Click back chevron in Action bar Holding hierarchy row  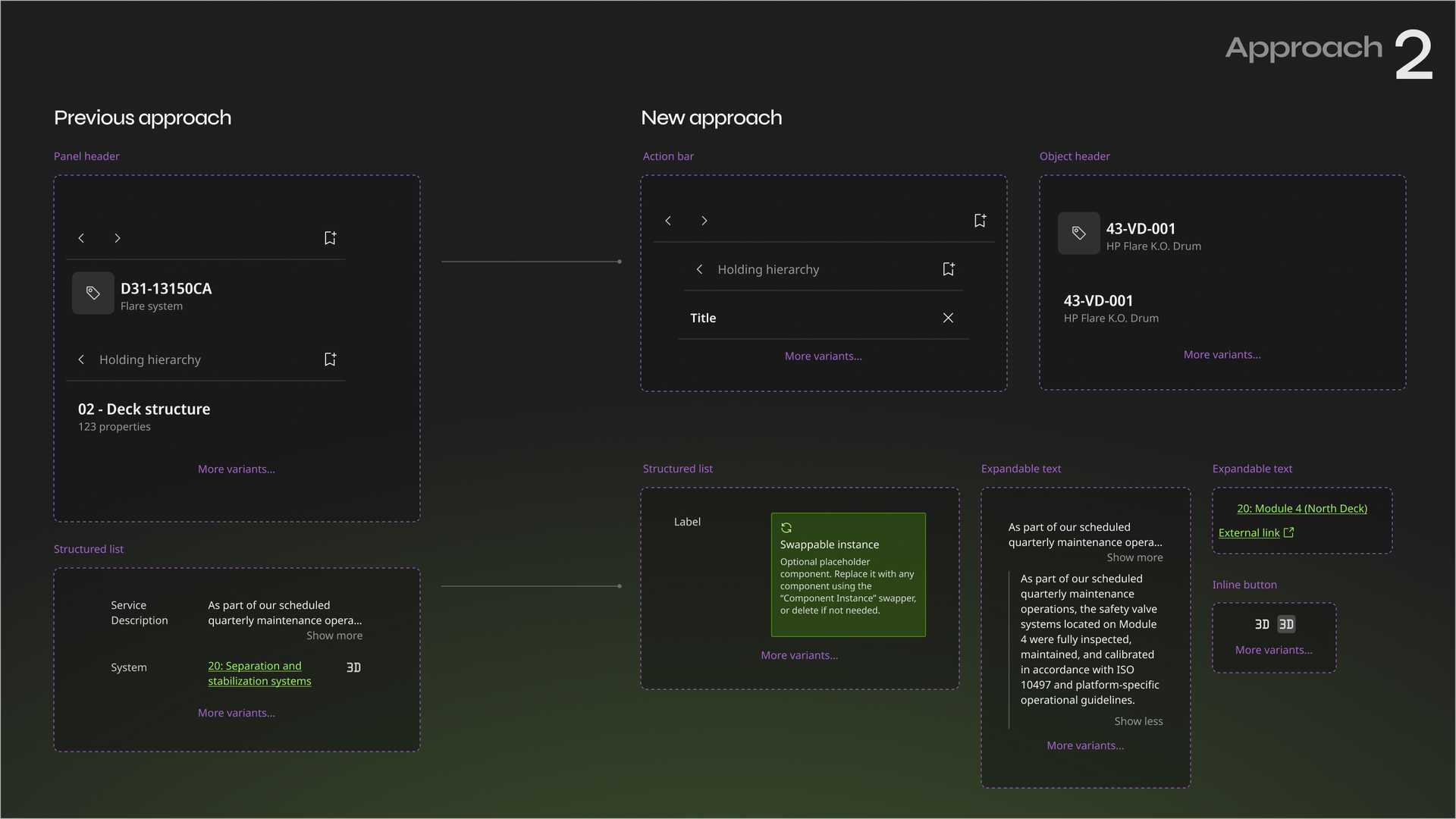[699, 269]
